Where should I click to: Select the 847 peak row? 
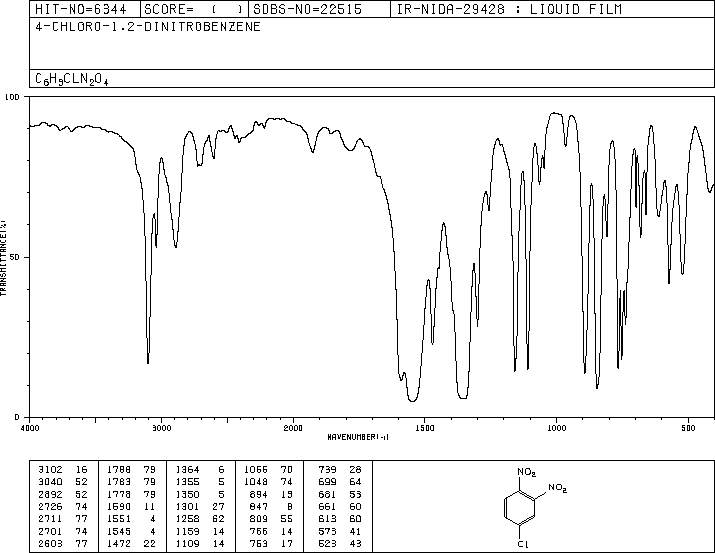pos(271,506)
